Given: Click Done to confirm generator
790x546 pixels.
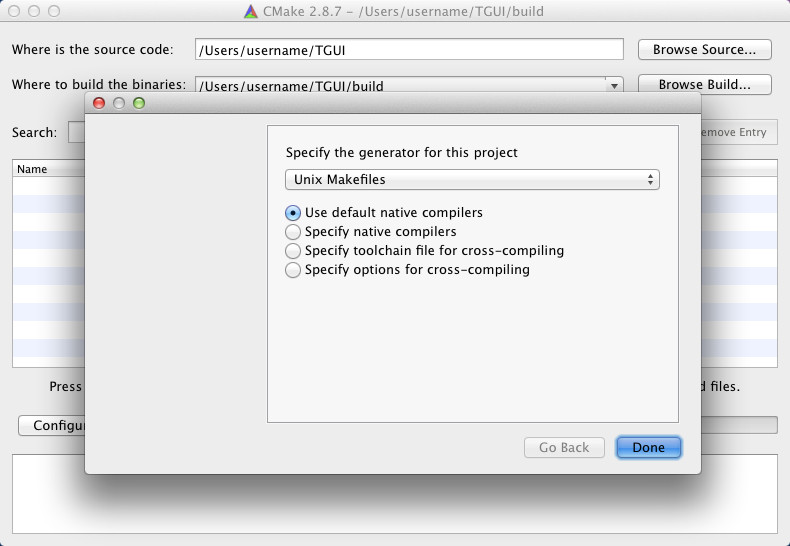Looking at the screenshot, I should click(648, 447).
